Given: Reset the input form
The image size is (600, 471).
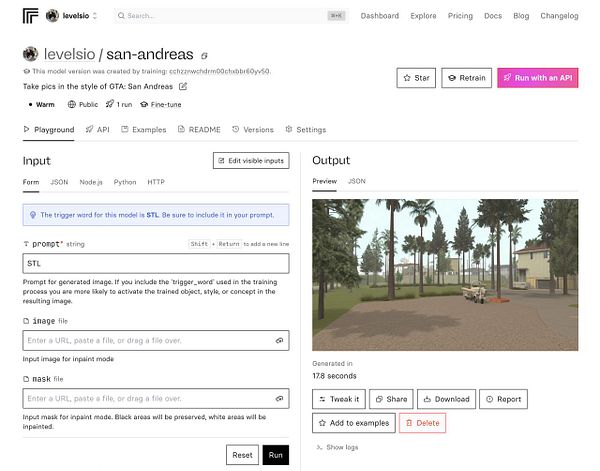Looking at the screenshot, I should (x=242, y=455).
